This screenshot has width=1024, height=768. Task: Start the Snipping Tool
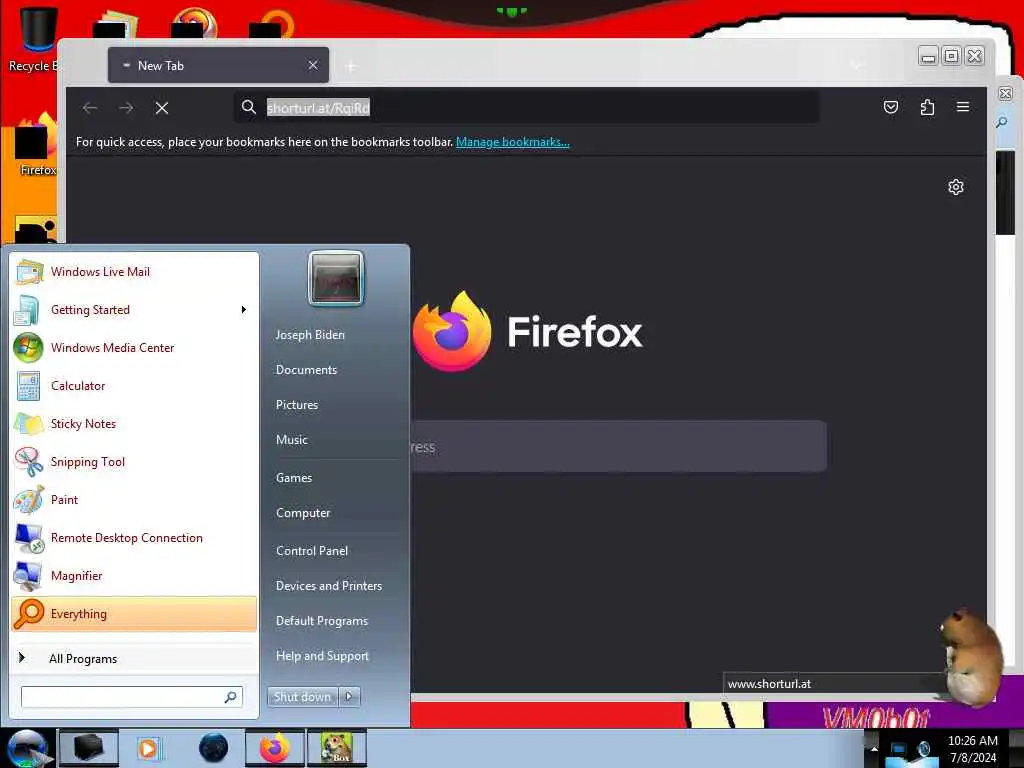tap(134, 462)
